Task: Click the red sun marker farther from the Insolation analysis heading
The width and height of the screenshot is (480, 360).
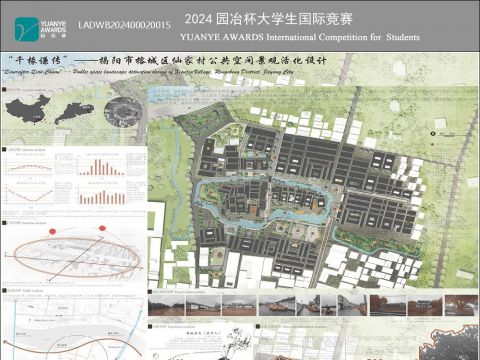Action: 102,228
